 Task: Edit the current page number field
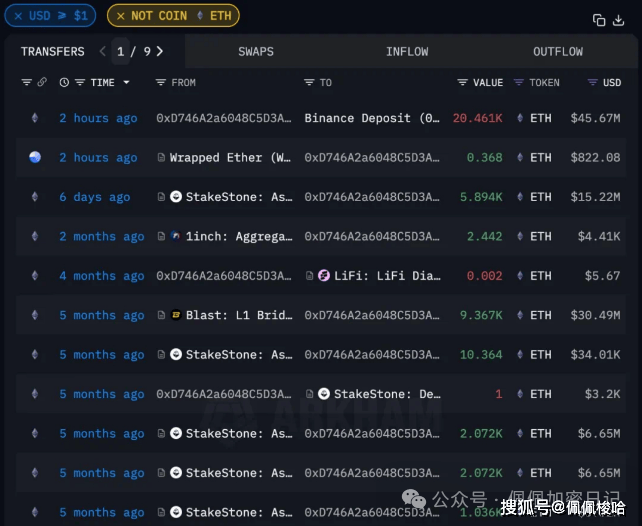[120, 51]
